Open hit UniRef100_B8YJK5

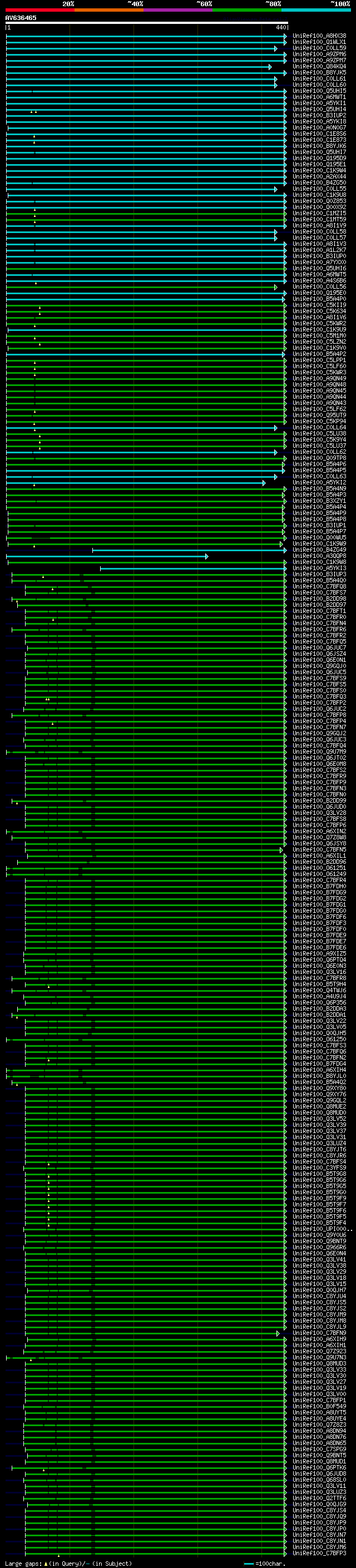click(319, 72)
